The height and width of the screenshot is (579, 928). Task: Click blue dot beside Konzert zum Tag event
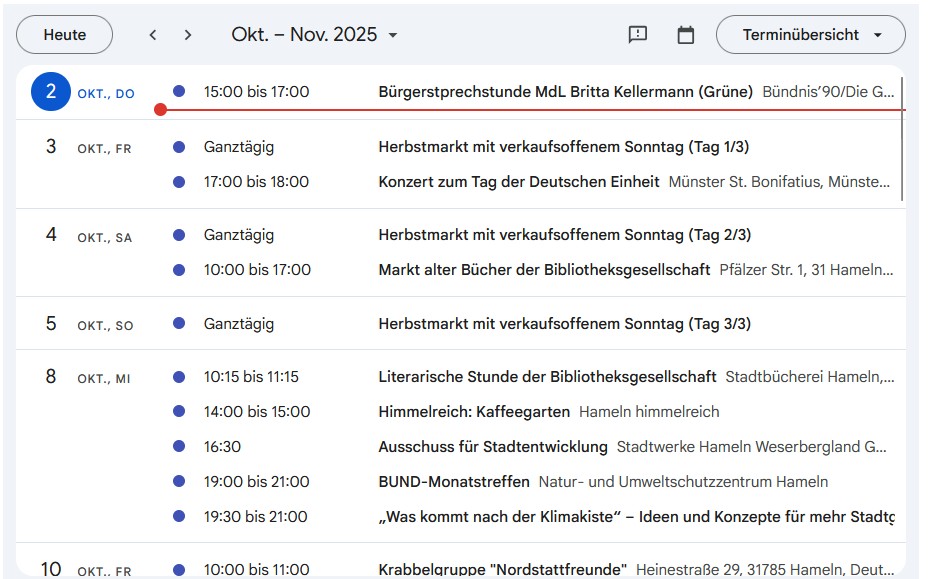[179, 182]
